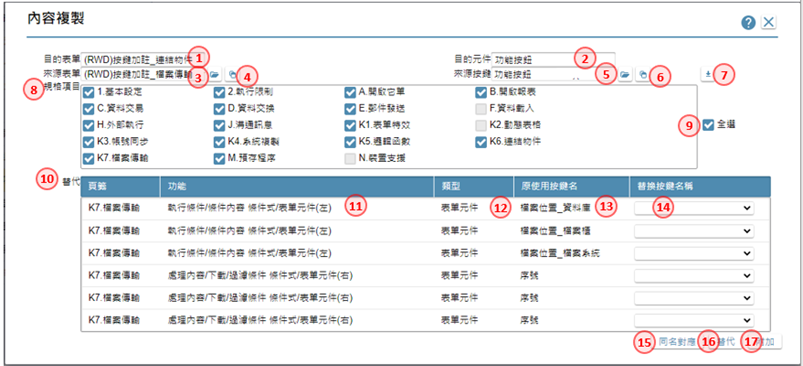
Task: Open replacement dropdown for 檔案位置_檔案櫃 row
Action: pyautogui.click(x=694, y=231)
